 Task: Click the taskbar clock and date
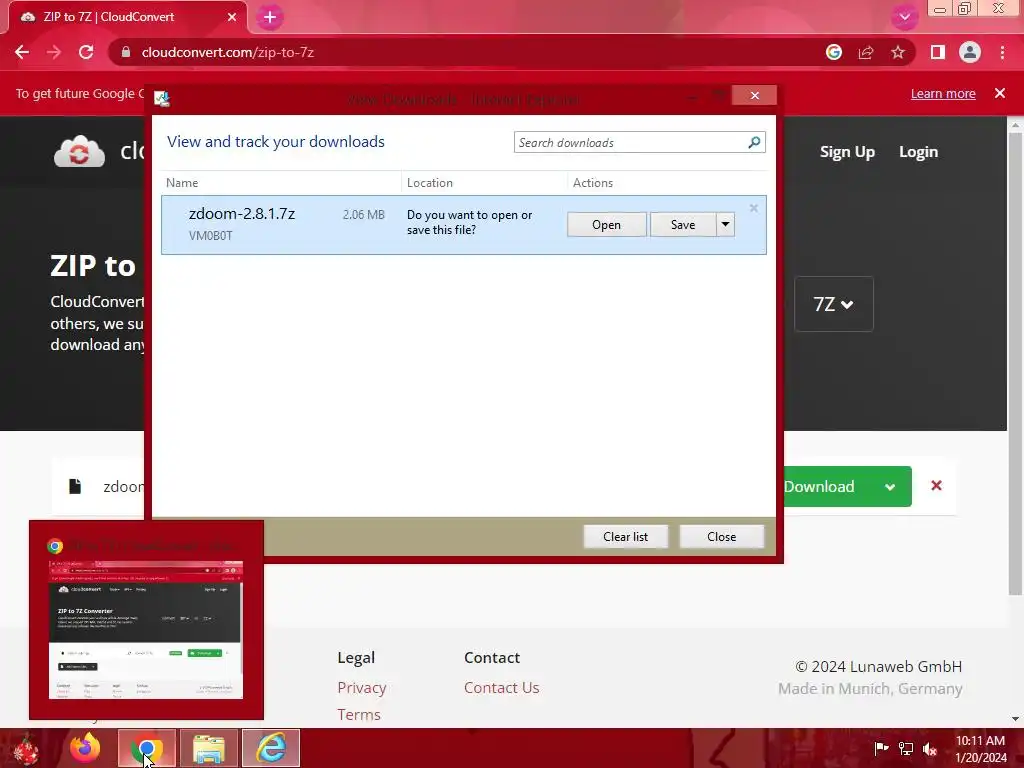tap(981, 749)
